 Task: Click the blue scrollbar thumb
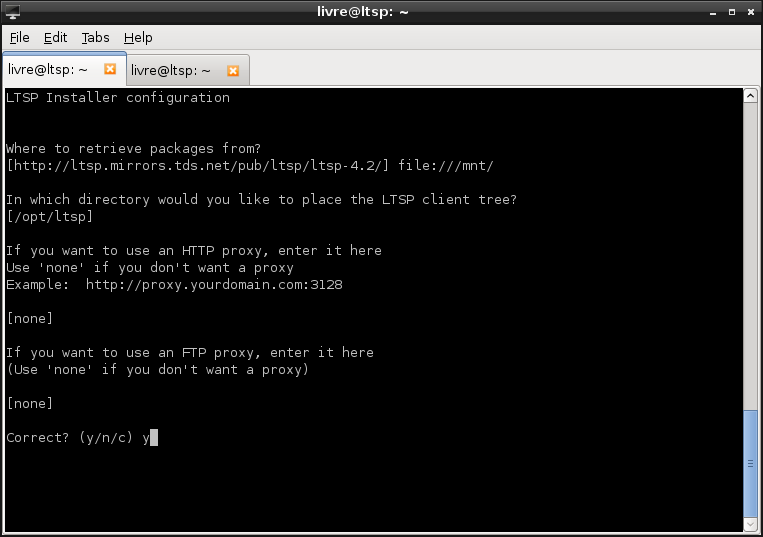[750, 464]
